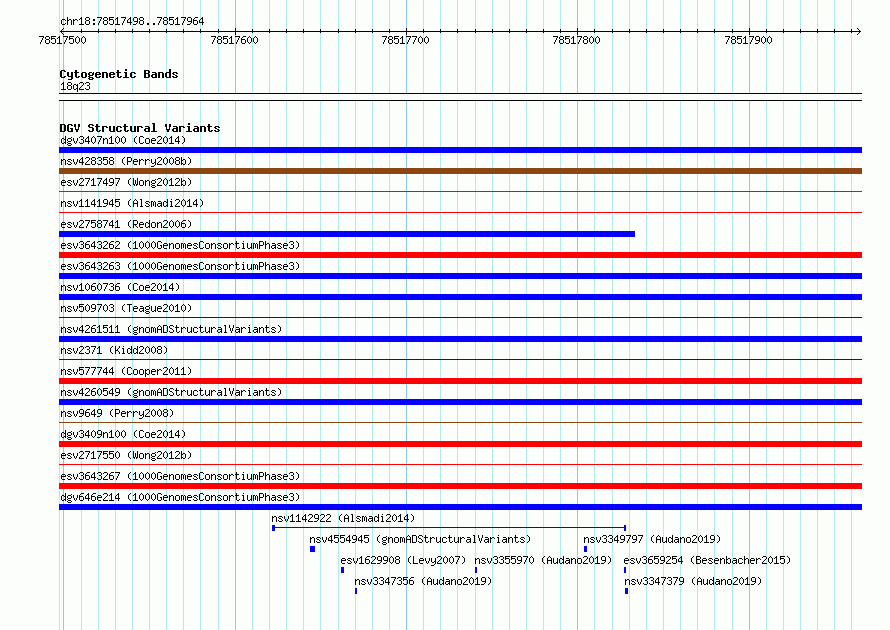Open esv3659254 (Besenbacher2015) label

click(707, 560)
